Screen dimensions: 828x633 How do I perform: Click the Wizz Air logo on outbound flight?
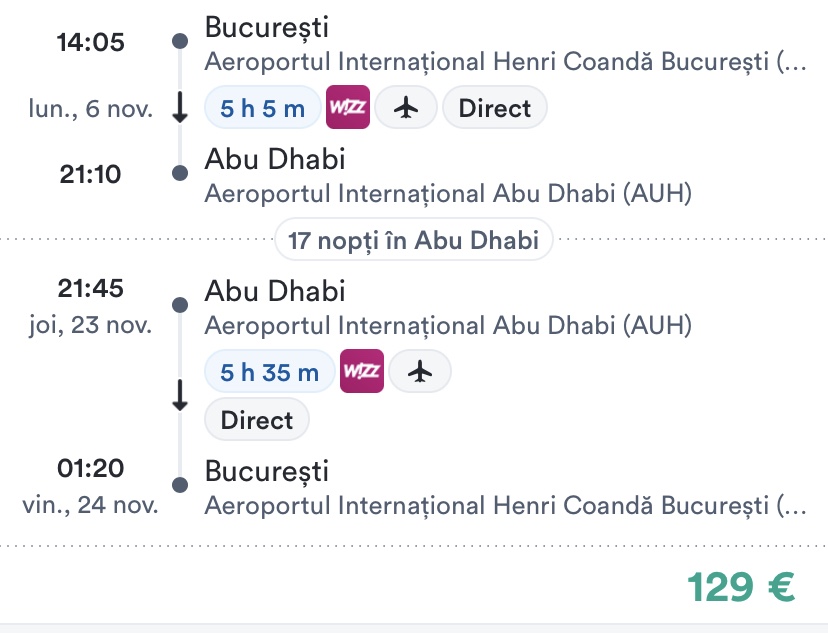[348, 108]
